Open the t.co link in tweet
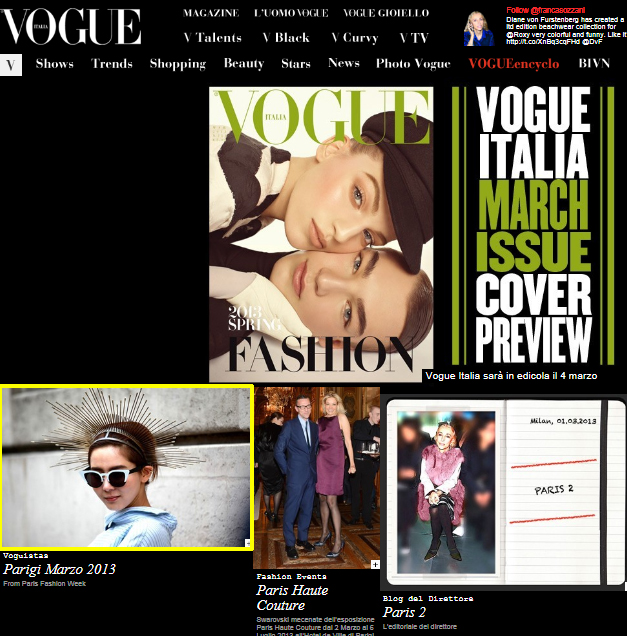The image size is (627, 636). [x=543, y=41]
